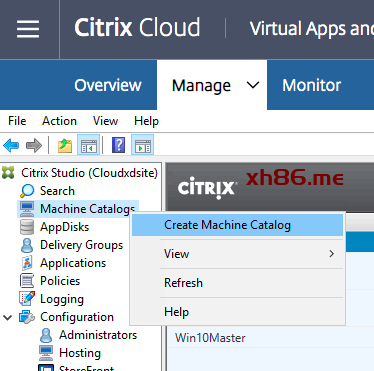Click the AppDisks disk stack icon

pyautogui.click(x=27, y=227)
